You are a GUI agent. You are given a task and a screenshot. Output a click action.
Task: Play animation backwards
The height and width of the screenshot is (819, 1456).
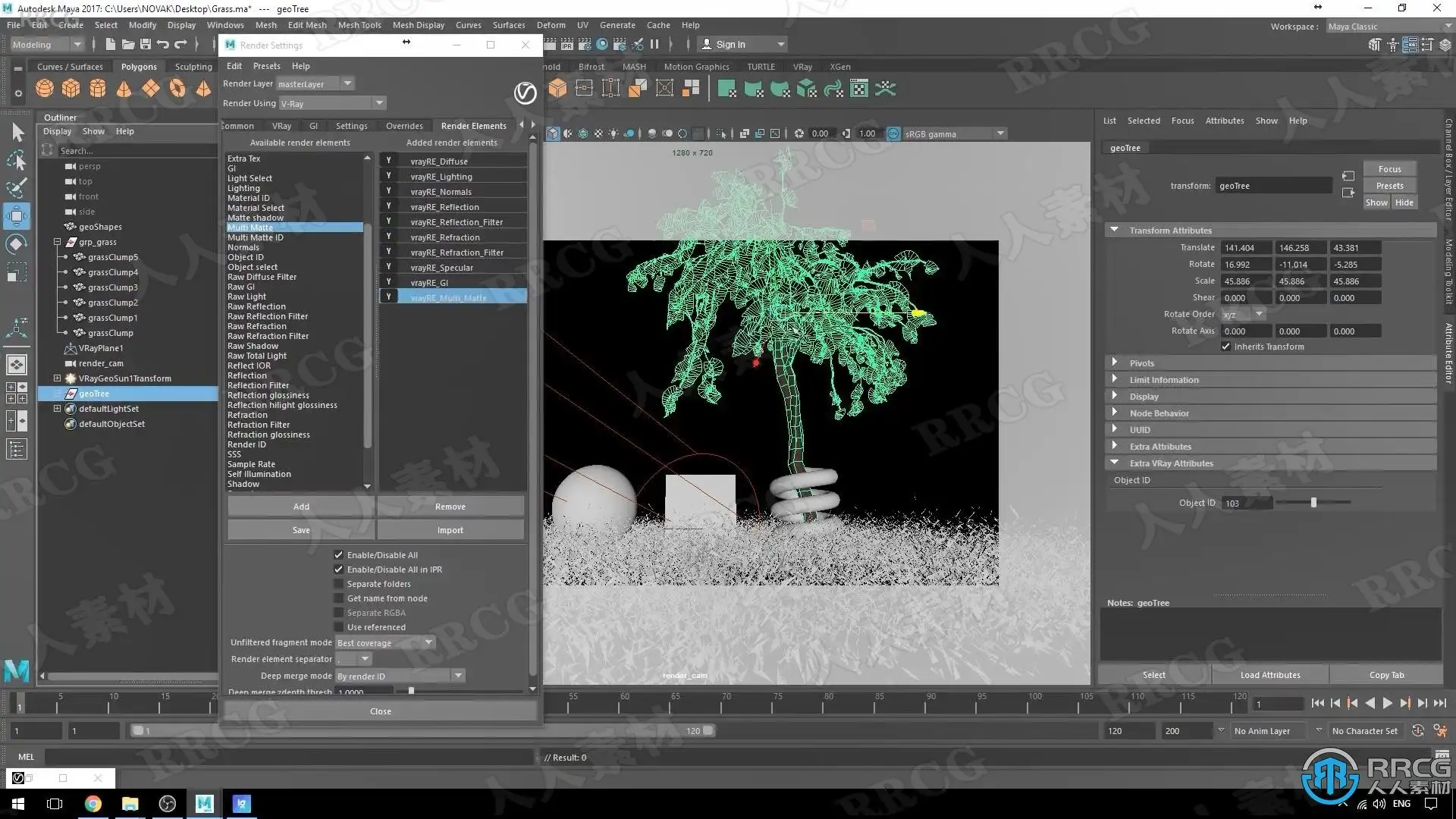click(1370, 704)
